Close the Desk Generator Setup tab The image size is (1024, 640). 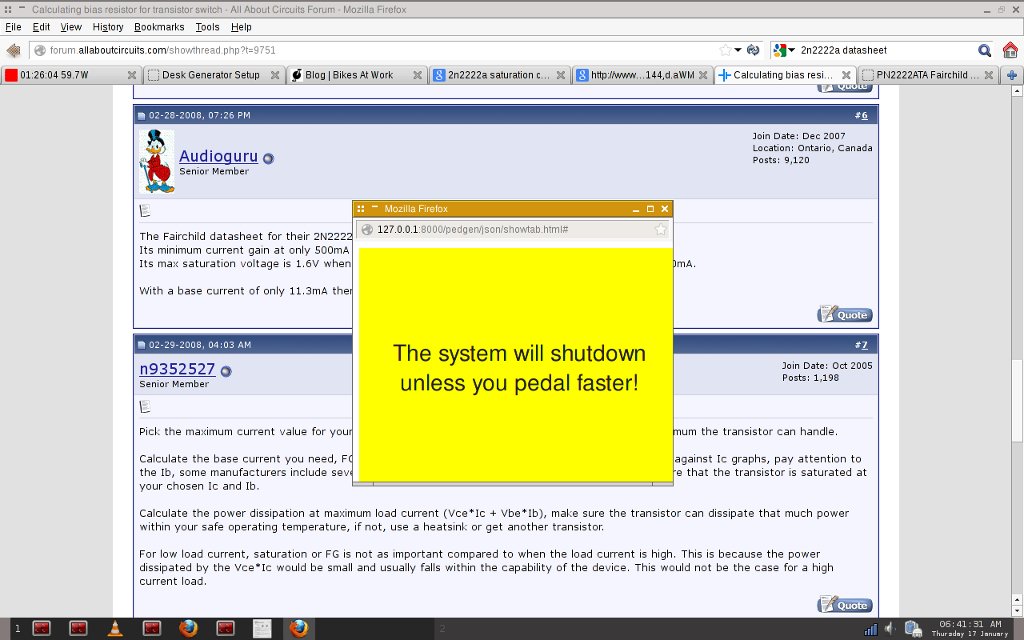tap(275, 75)
